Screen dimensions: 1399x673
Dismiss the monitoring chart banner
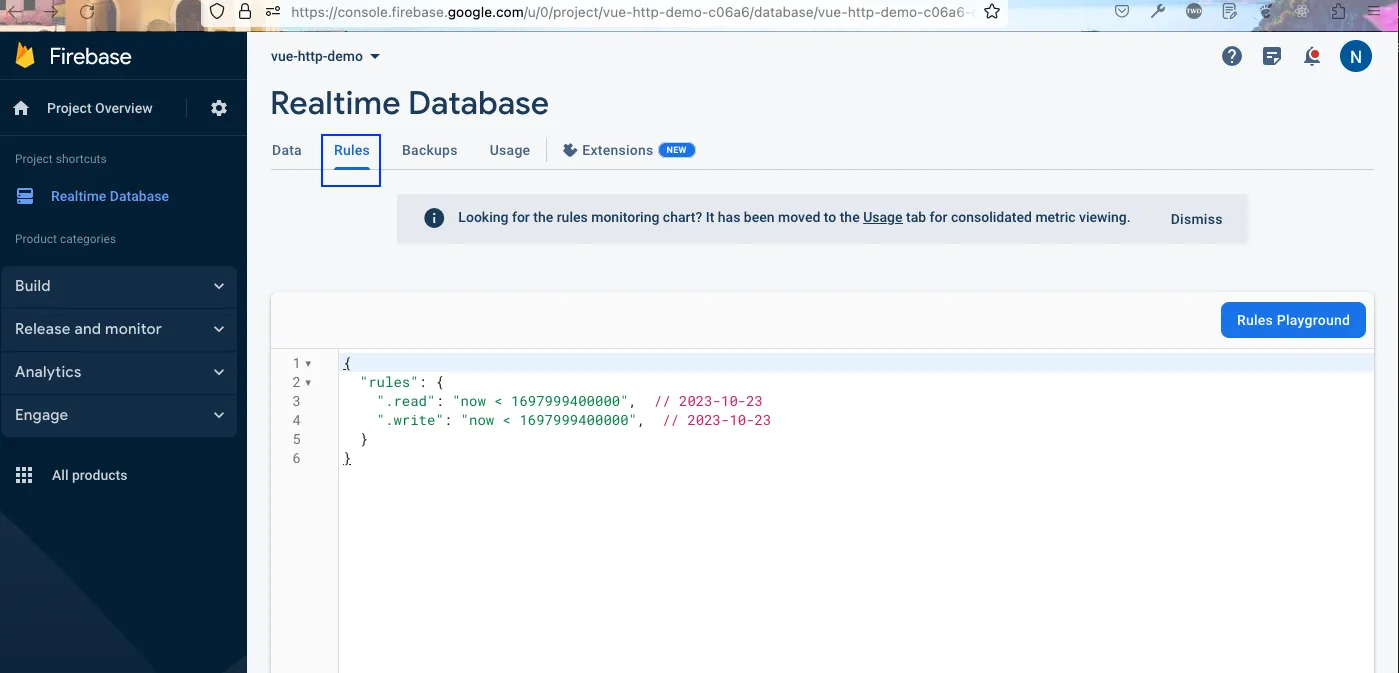(x=1196, y=219)
